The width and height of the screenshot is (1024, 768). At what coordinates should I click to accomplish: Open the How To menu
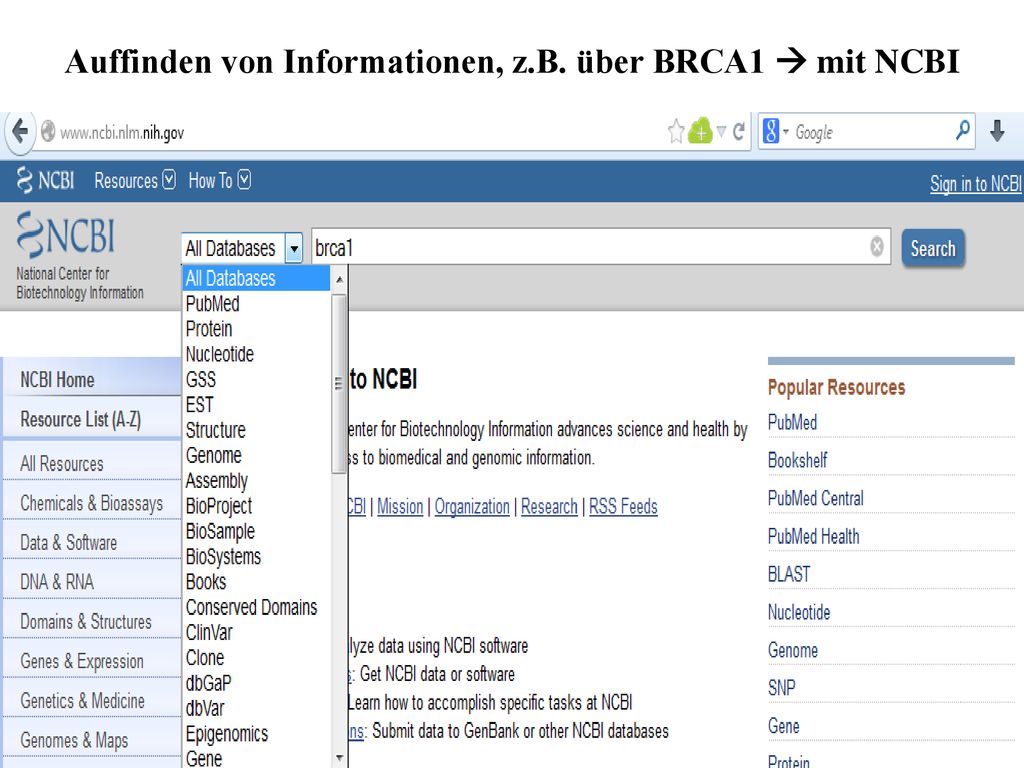pos(219,180)
